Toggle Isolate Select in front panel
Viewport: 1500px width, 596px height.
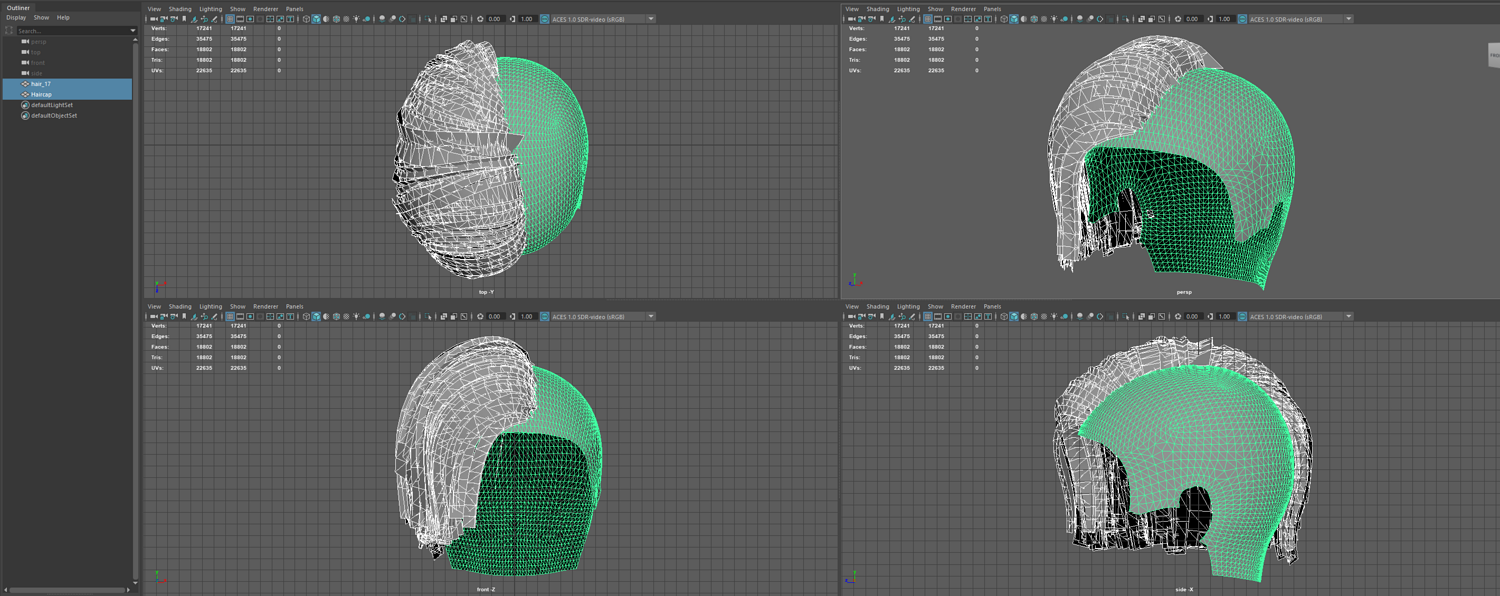[x=428, y=316]
